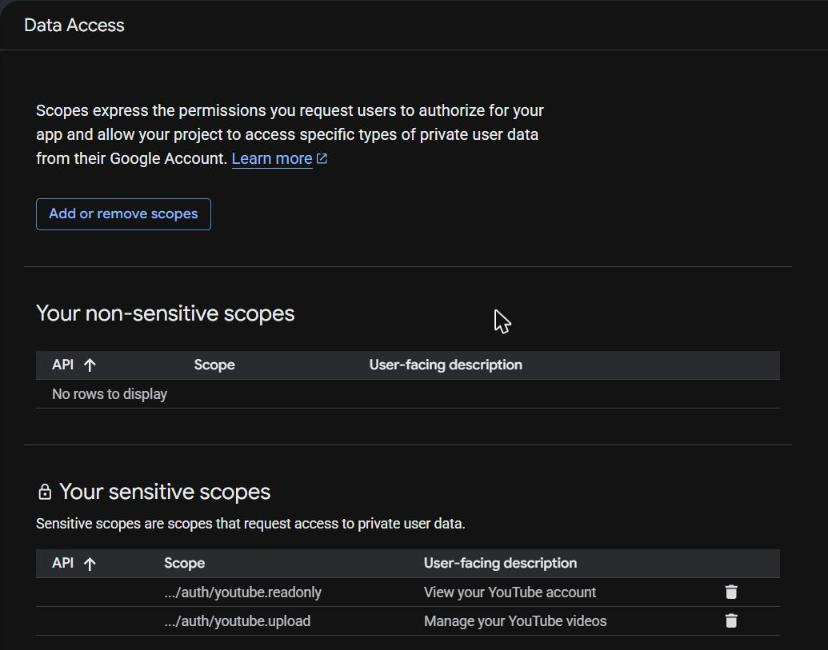
Task: Click Add or remove scopes button
Action: 123,214
